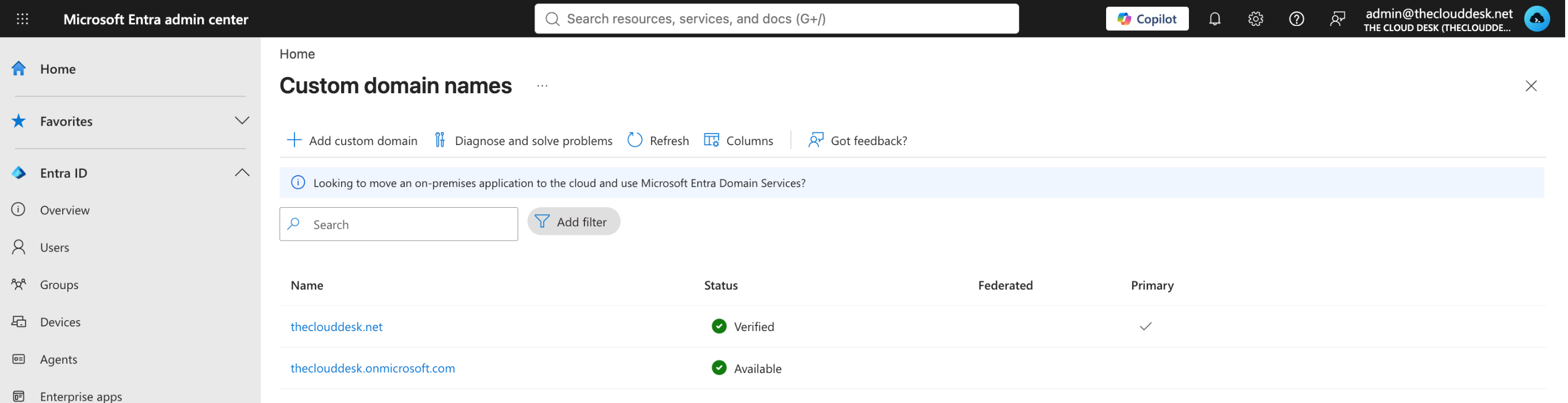Click the Verified status text
The image size is (1568, 403).
point(755,327)
